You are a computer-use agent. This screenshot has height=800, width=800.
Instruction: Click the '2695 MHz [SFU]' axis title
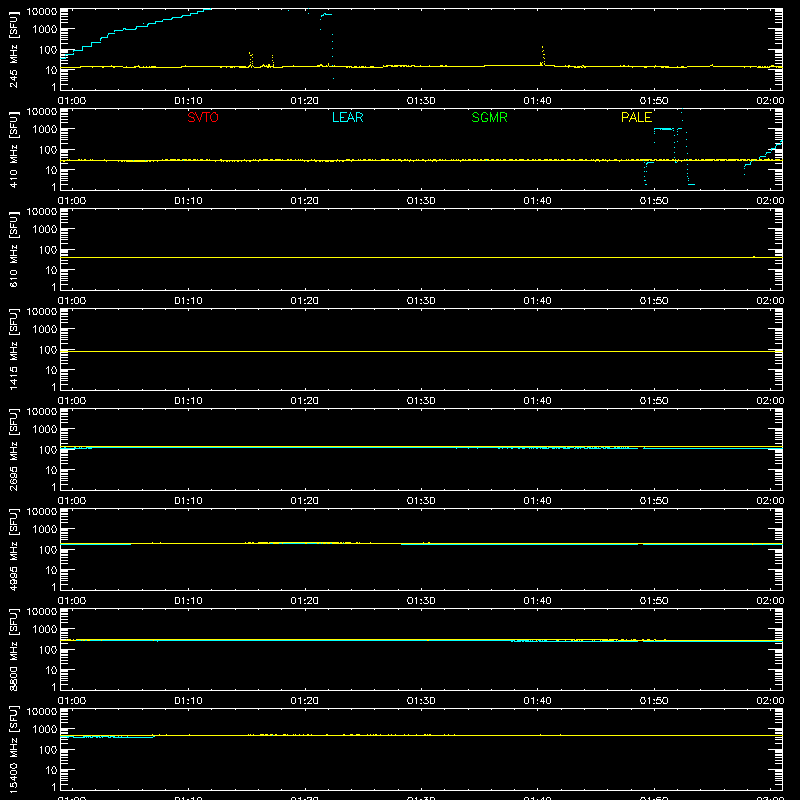[x=13, y=449]
